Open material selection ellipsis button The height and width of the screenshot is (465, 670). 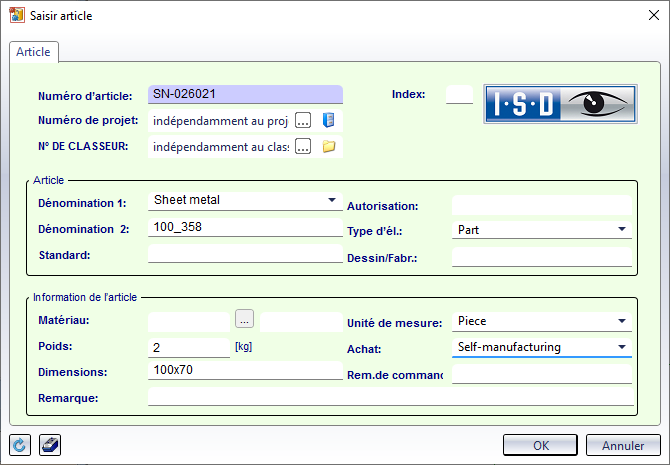245,319
